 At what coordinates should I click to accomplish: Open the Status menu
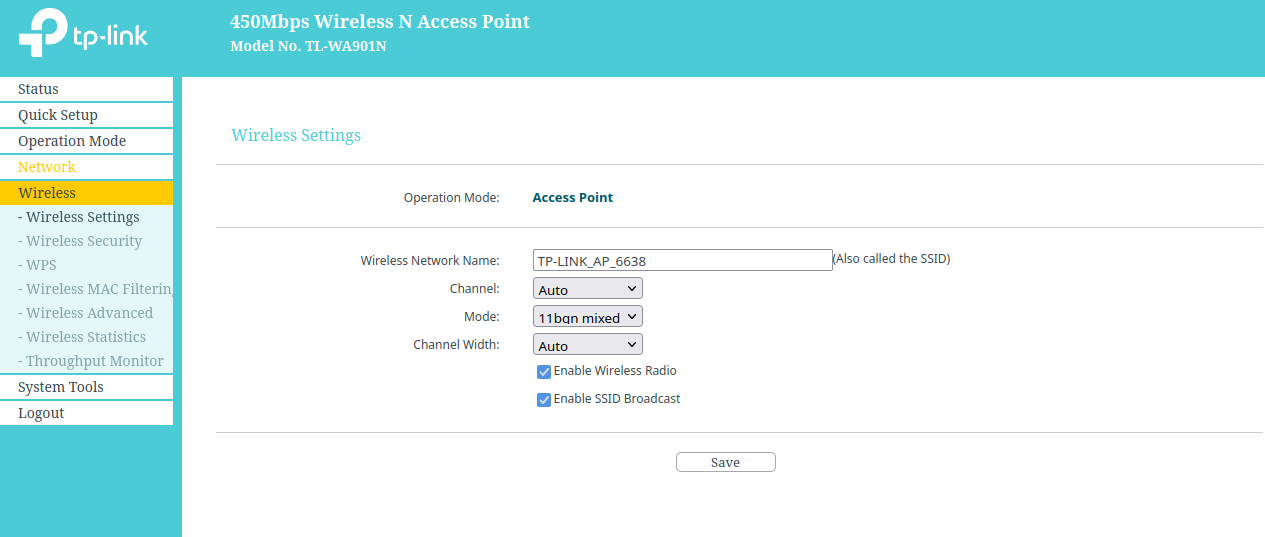point(86,89)
